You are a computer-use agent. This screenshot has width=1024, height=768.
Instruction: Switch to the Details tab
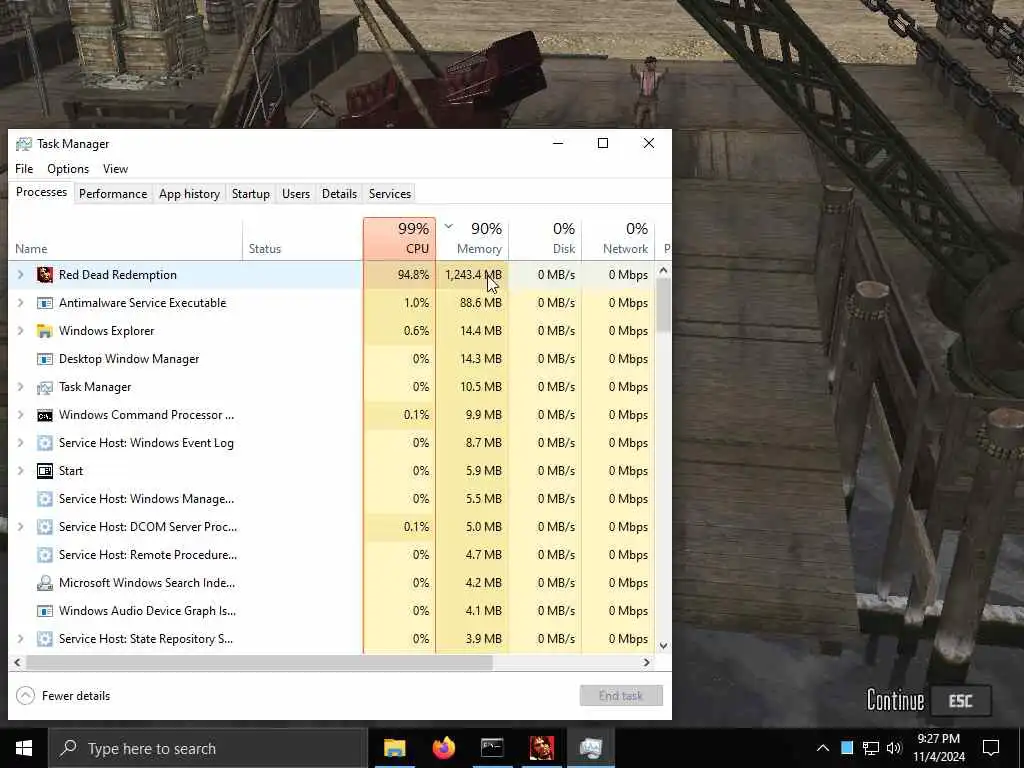(x=340, y=194)
